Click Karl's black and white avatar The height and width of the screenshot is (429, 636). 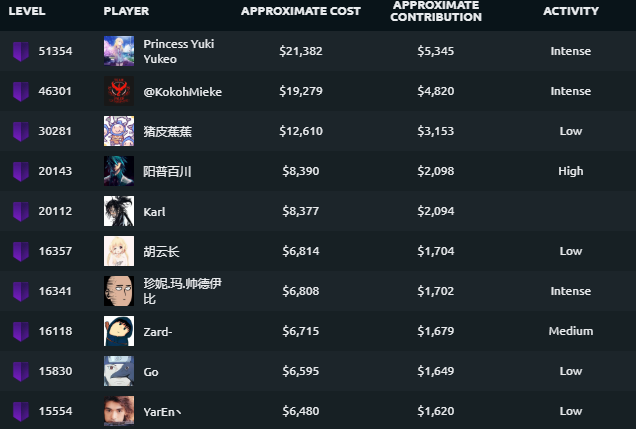click(119, 211)
